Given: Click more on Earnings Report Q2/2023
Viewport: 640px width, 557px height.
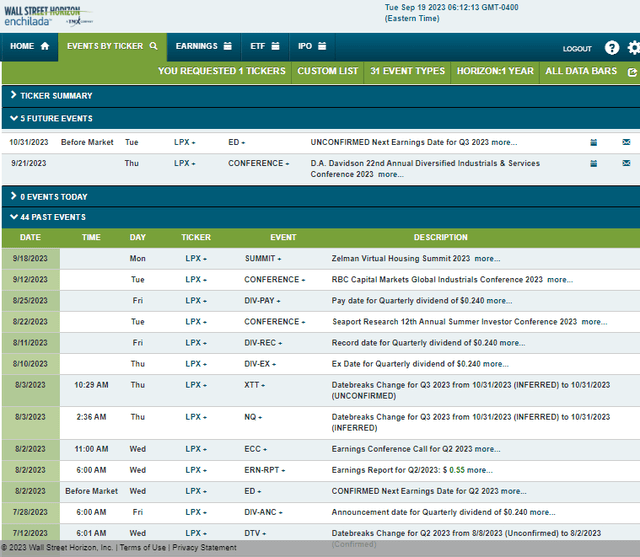Looking at the screenshot, I should (480, 470).
